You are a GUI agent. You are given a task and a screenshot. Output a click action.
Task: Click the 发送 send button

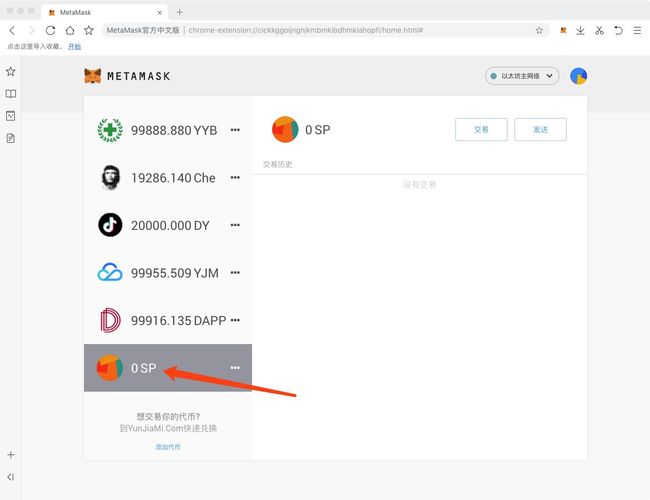tap(540, 129)
